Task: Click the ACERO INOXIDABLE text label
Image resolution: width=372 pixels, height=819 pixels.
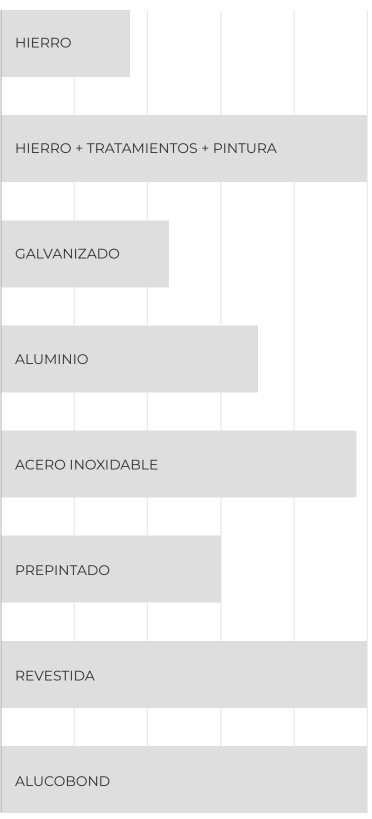Action: (86, 464)
